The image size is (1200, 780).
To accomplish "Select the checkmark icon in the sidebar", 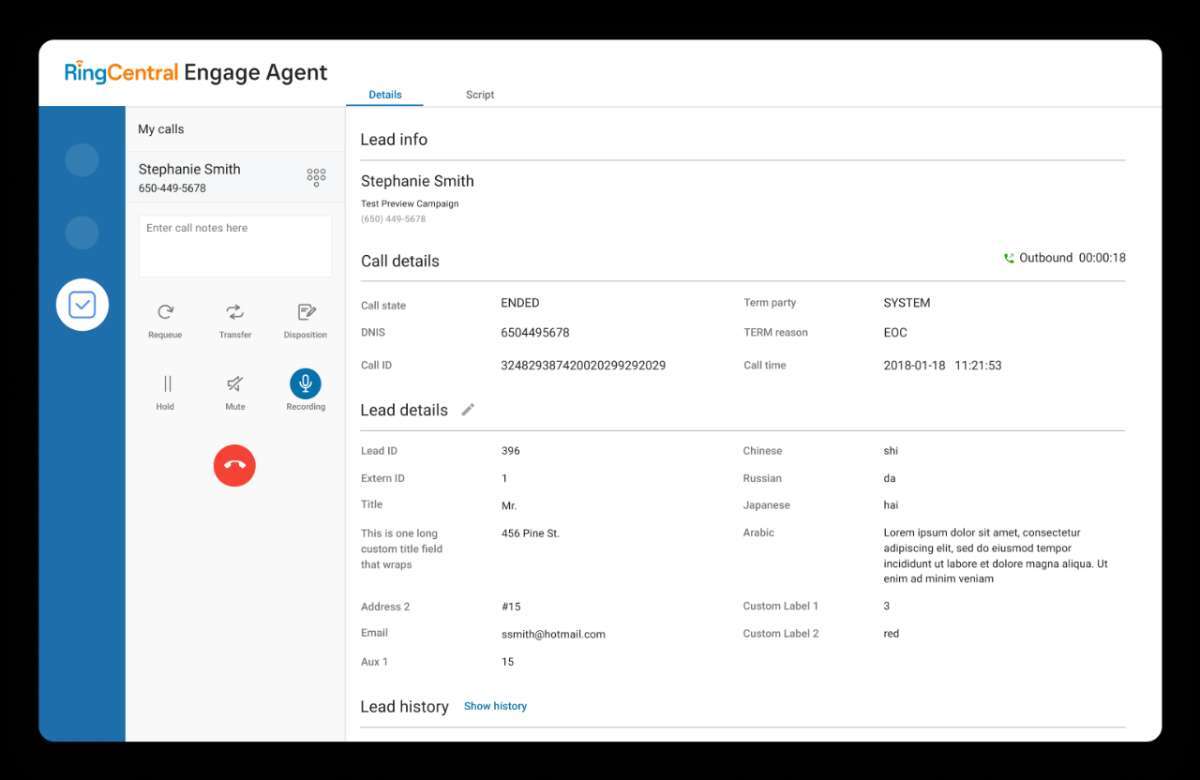I will (82, 305).
